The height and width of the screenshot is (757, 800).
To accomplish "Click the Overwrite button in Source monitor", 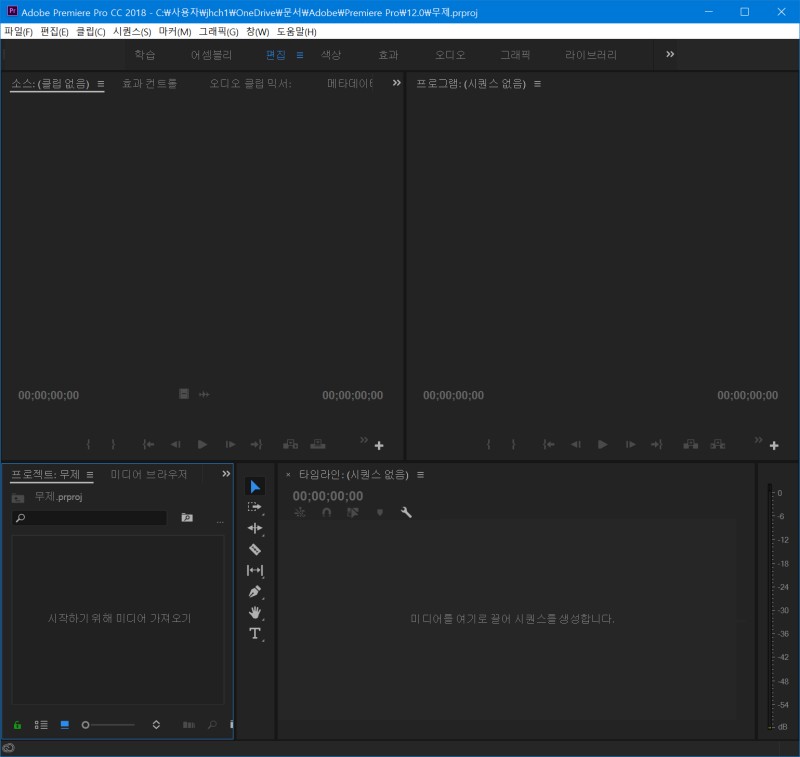I will tap(317, 444).
